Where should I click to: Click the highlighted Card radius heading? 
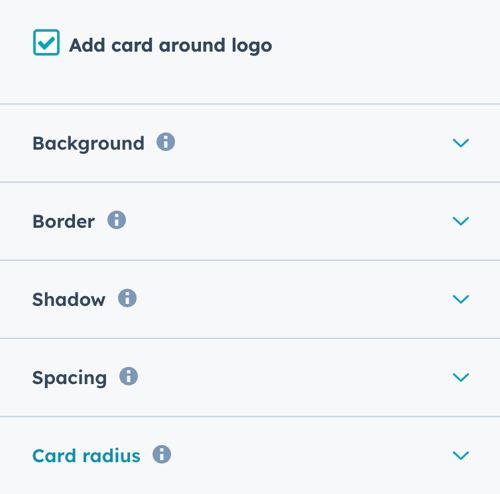coord(86,456)
